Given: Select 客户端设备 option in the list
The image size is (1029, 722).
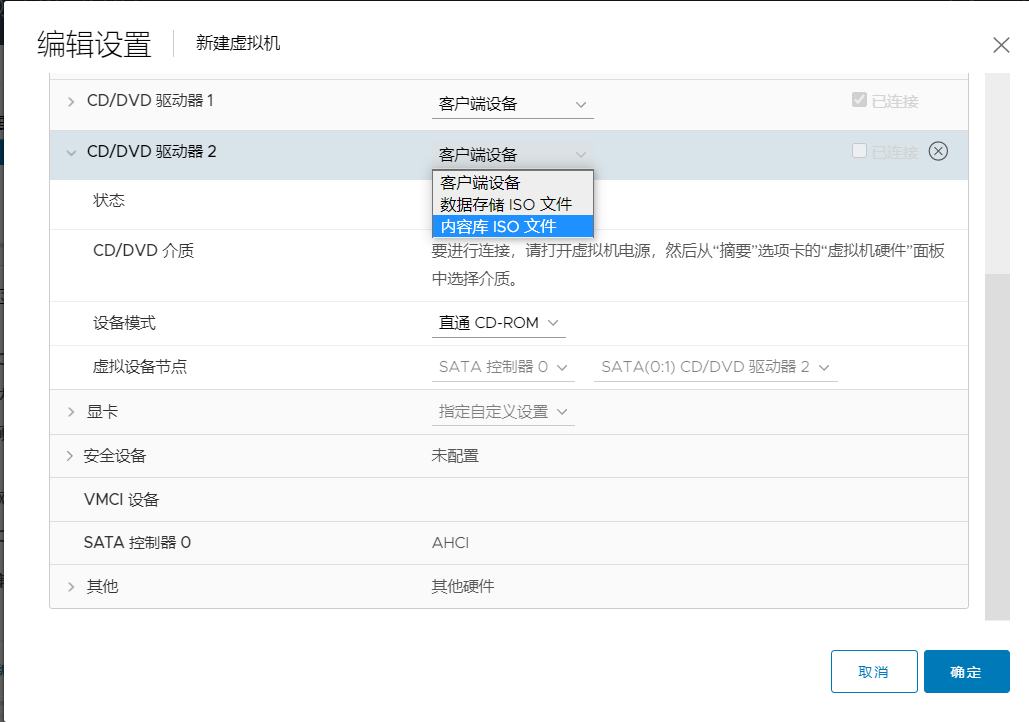Looking at the screenshot, I should click(x=513, y=182).
